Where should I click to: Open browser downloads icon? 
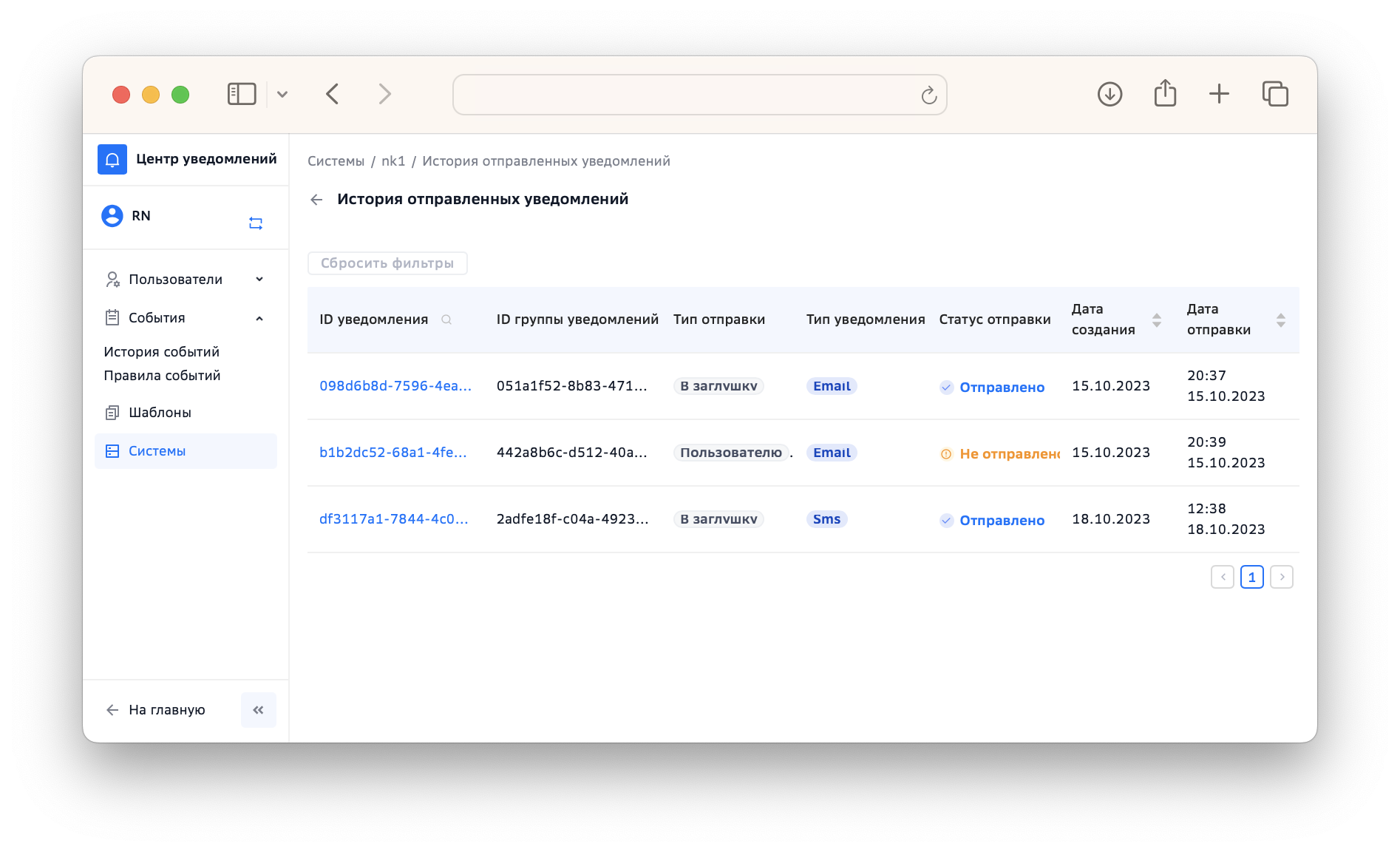[1110, 94]
